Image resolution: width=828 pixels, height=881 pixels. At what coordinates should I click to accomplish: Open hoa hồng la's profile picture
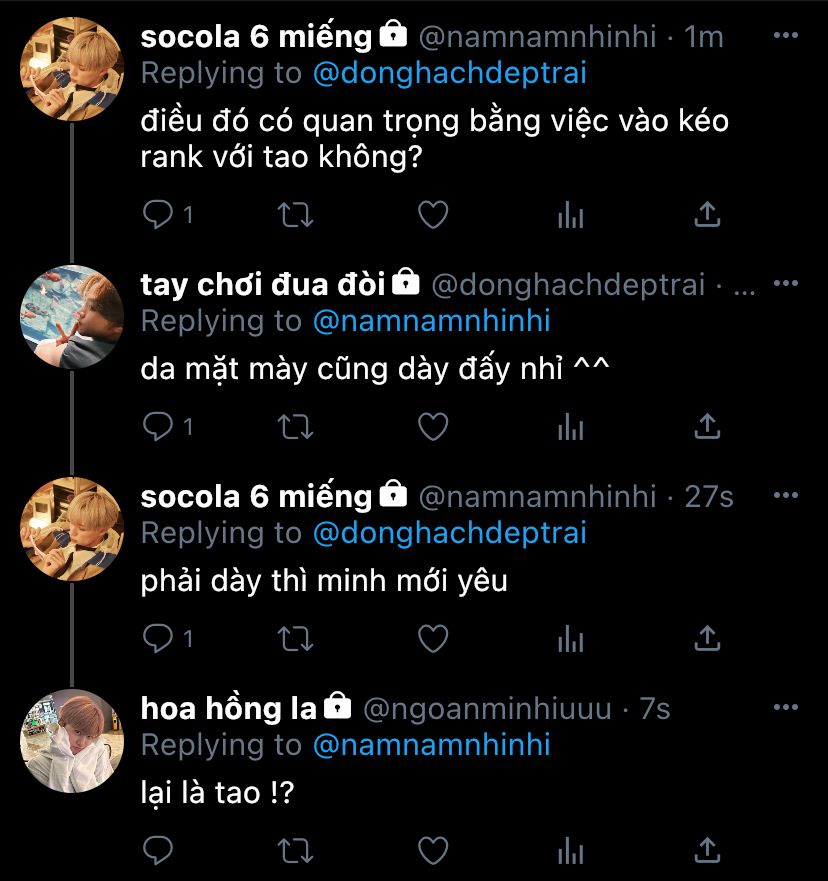pyautogui.click(x=72, y=741)
